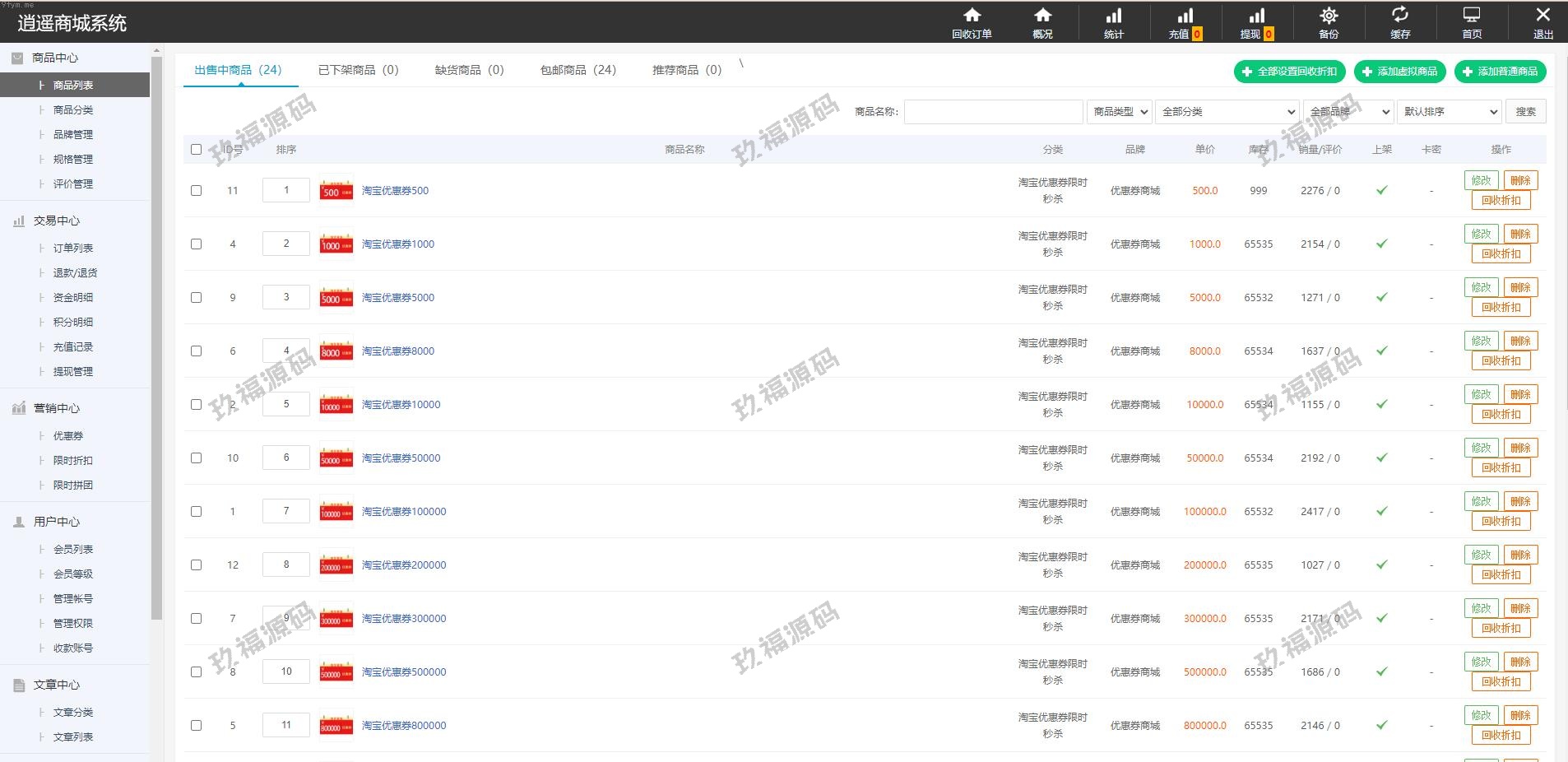Open the 商品类型 dropdown
The image size is (1568, 762).
(x=1120, y=112)
